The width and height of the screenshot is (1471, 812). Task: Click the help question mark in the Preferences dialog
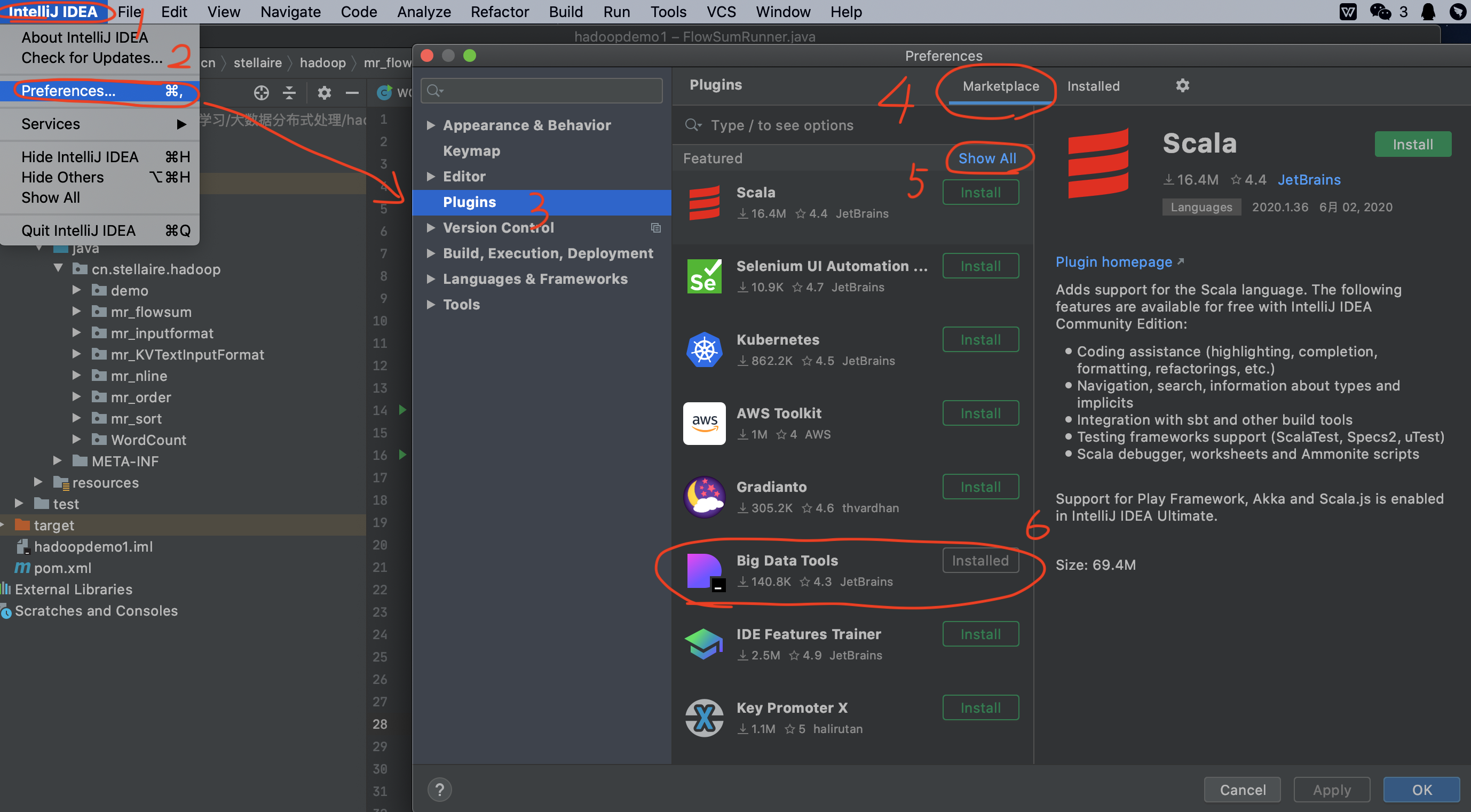(x=439, y=789)
